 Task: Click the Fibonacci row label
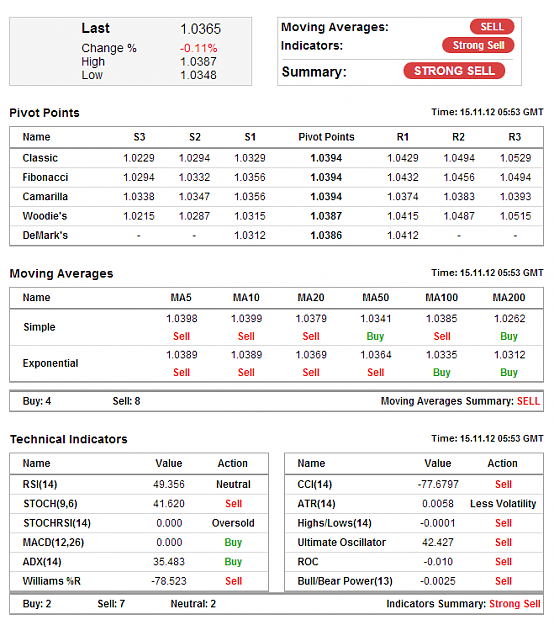pyautogui.click(x=45, y=177)
